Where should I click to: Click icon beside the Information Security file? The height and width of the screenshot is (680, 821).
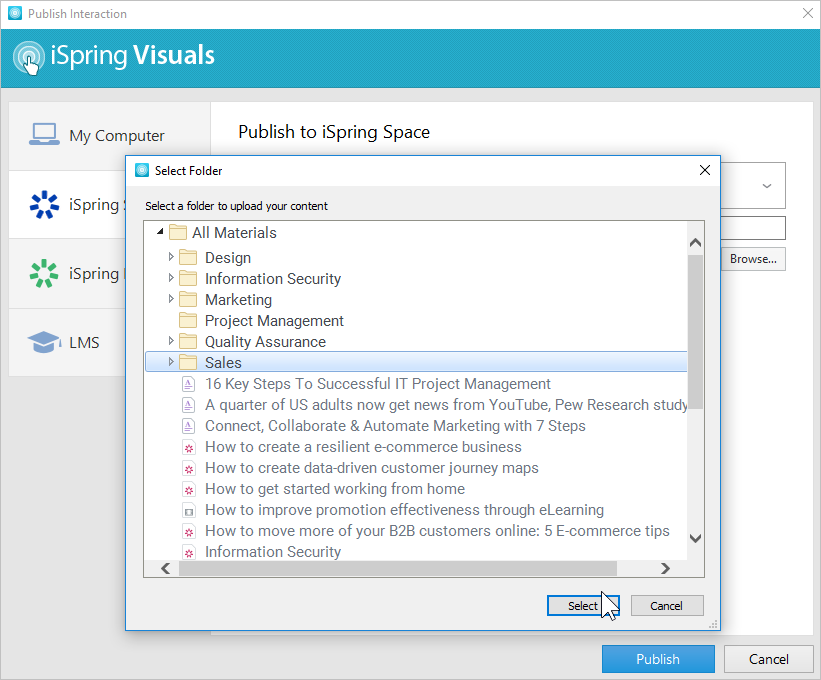click(188, 552)
